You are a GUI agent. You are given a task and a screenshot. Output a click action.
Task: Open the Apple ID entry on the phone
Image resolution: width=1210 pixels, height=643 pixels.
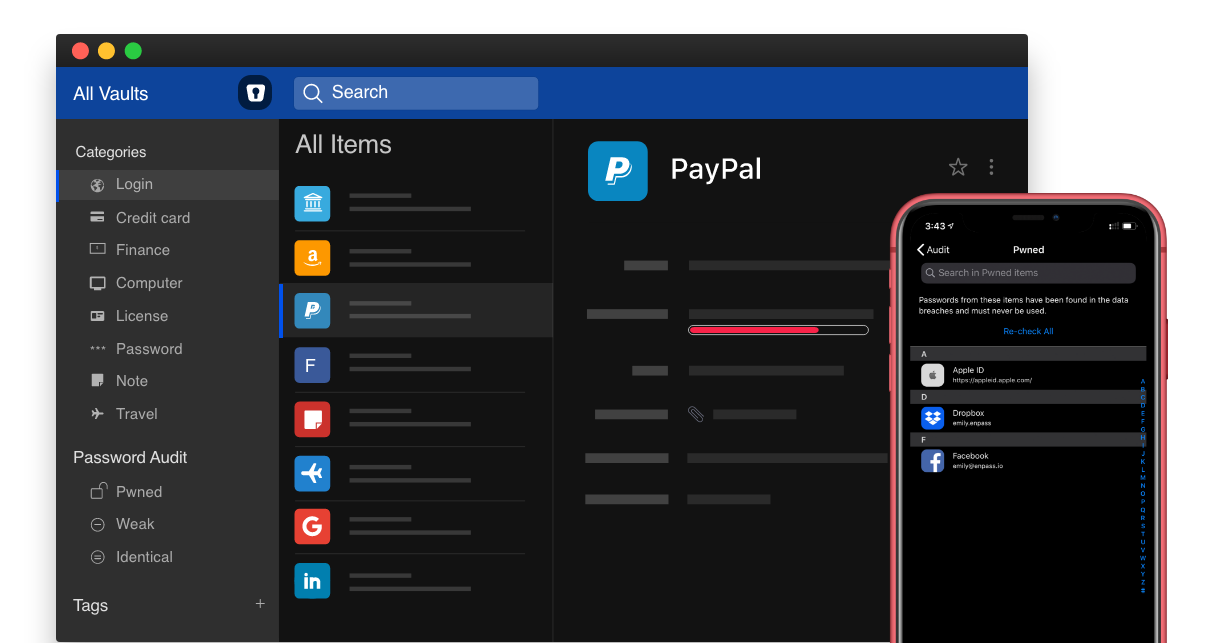click(1028, 375)
